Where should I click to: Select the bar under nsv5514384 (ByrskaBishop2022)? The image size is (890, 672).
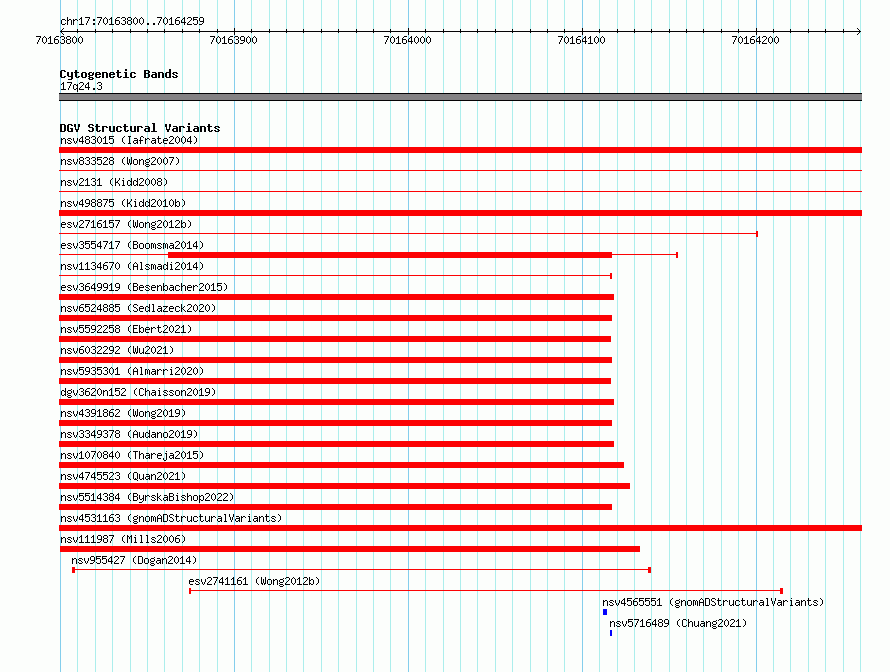(x=335, y=507)
